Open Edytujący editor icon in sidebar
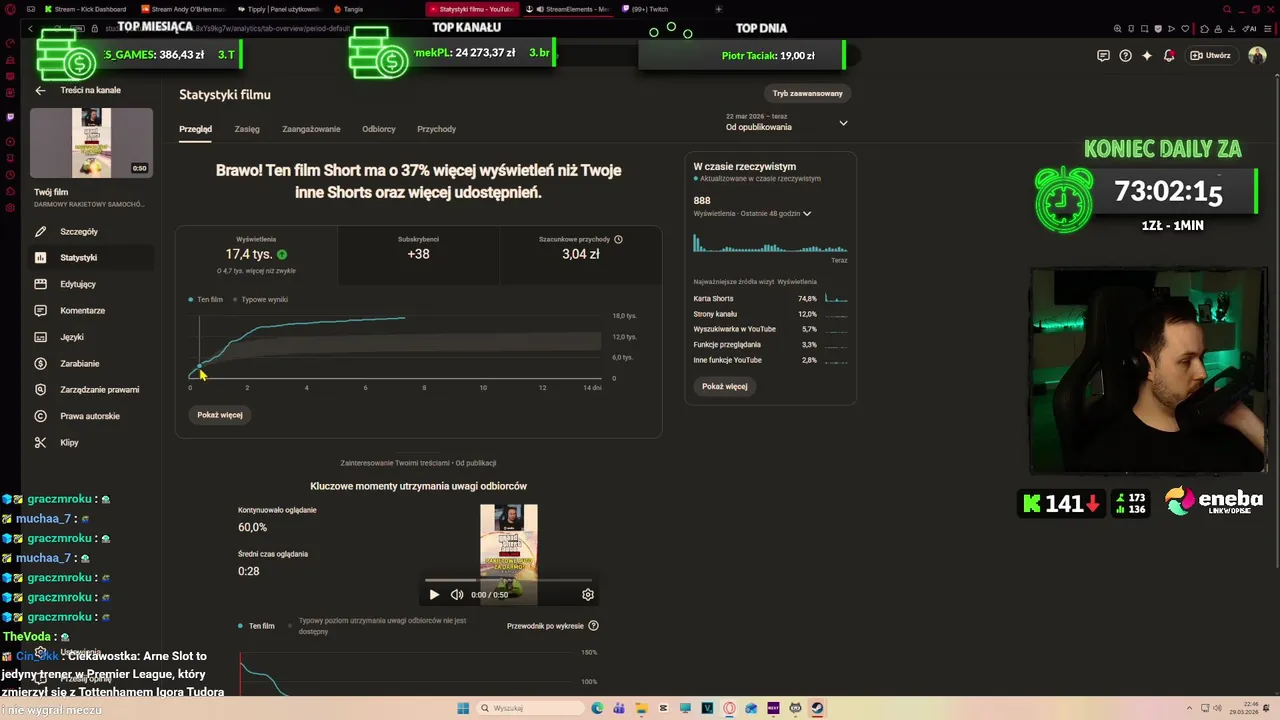The height and width of the screenshot is (720, 1280). pyautogui.click(x=40, y=284)
